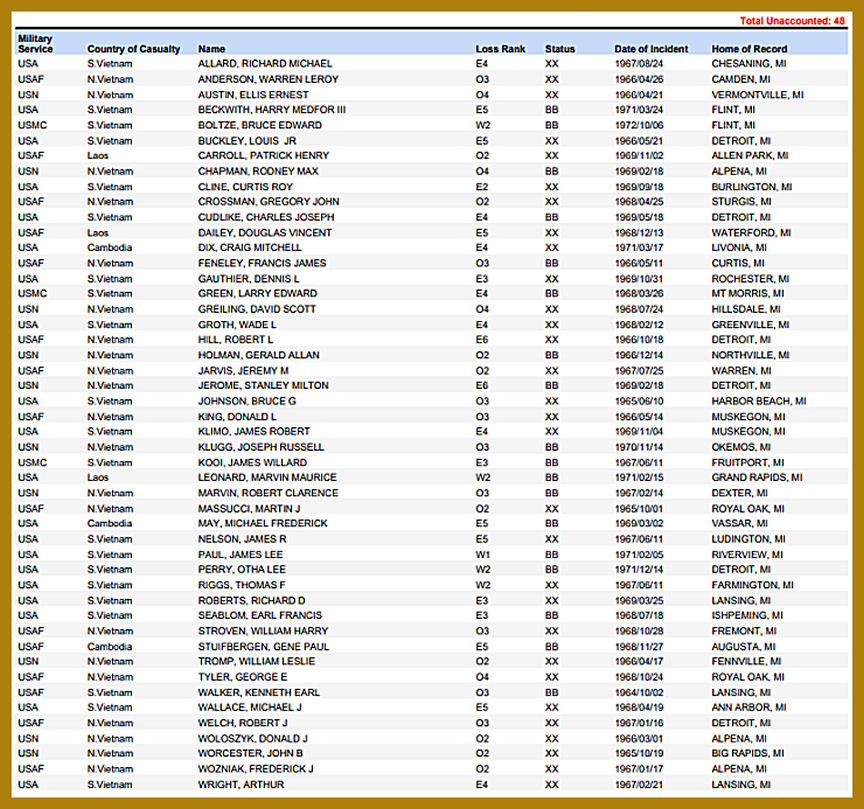Image resolution: width=864 pixels, height=809 pixels.
Task: Click the 'Name' column header
Action: point(212,49)
